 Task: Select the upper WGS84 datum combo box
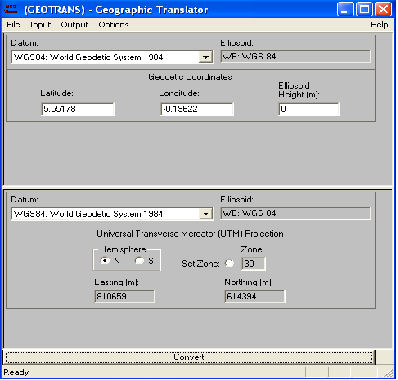tap(112, 57)
